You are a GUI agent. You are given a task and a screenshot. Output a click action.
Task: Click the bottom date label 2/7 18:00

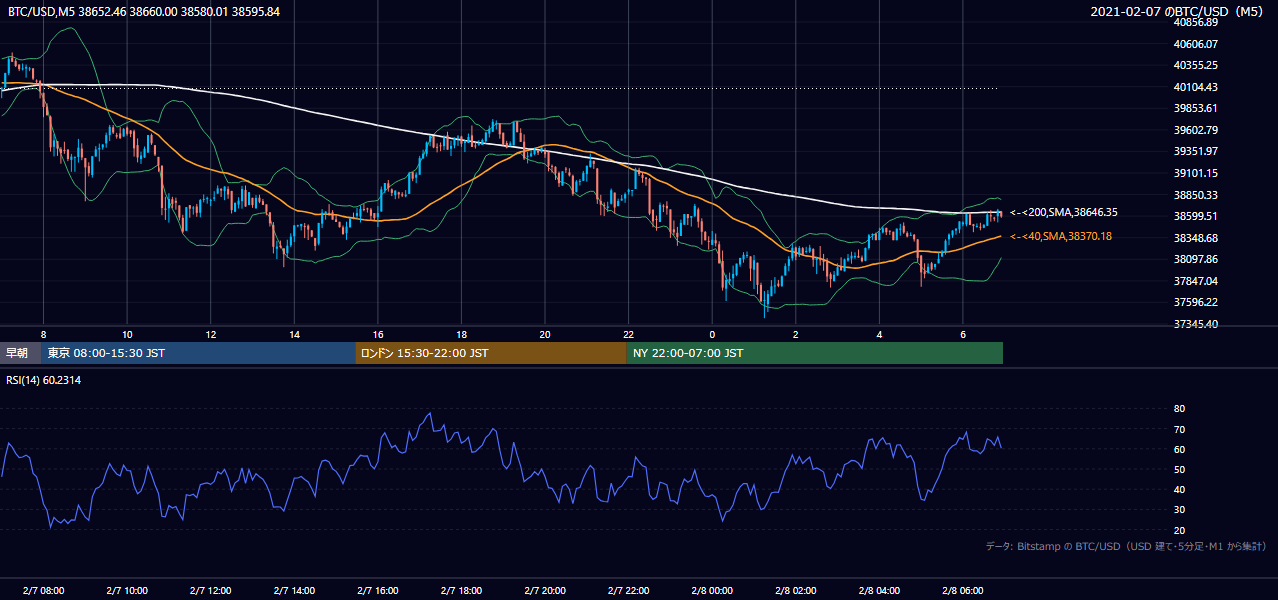pos(461,591)
